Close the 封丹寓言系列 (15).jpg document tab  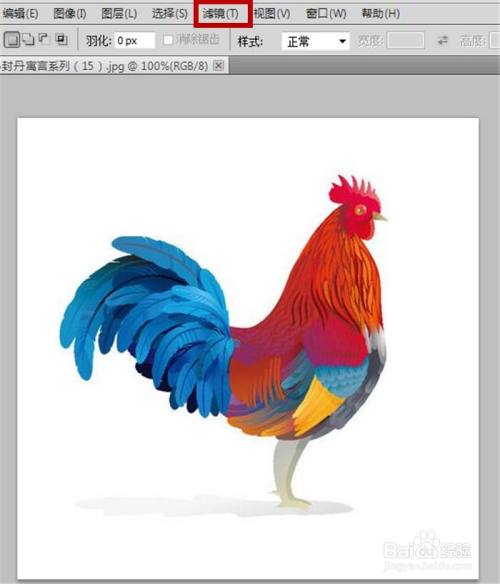219,66
